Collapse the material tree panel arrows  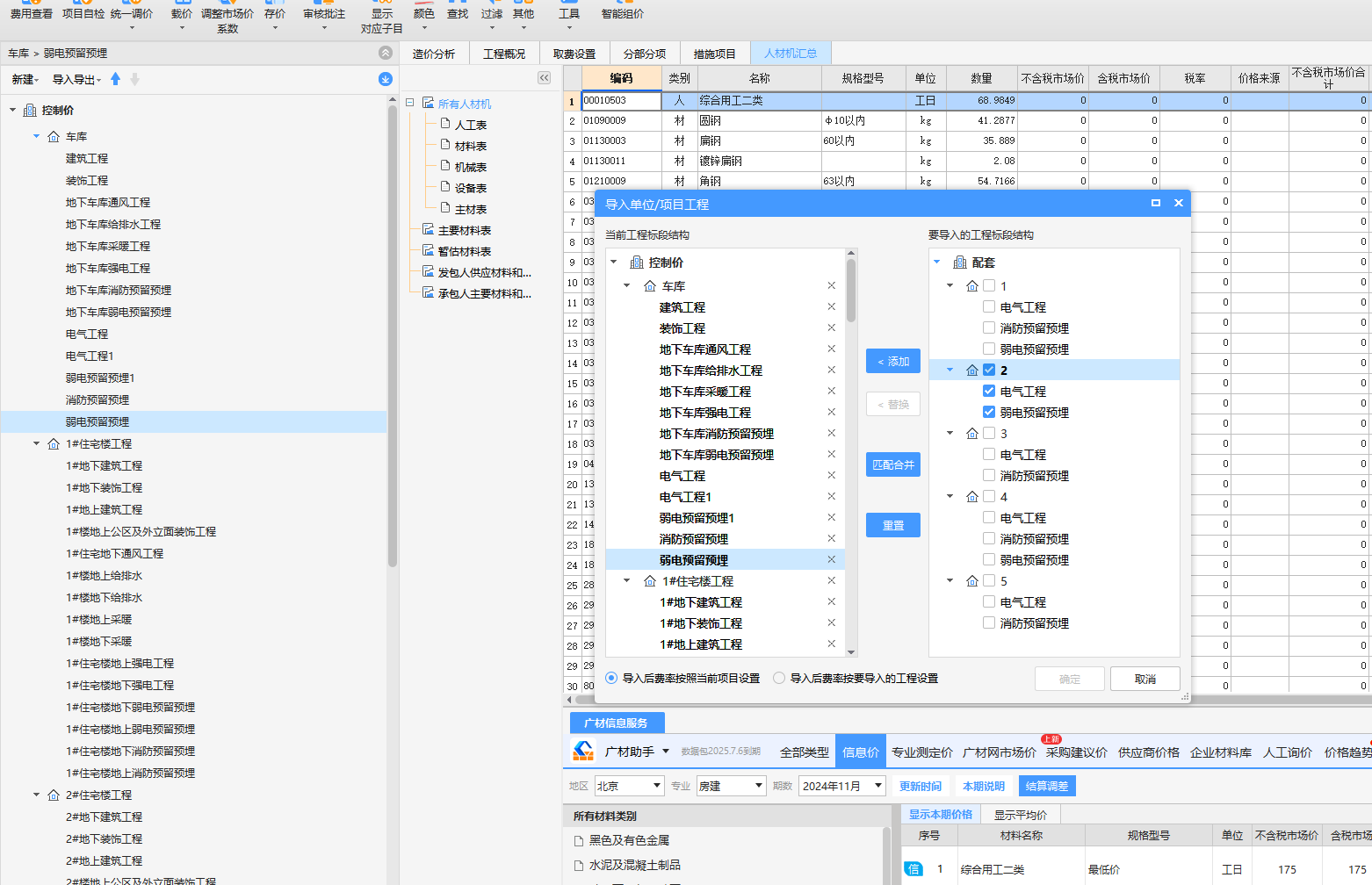point(544,78)
